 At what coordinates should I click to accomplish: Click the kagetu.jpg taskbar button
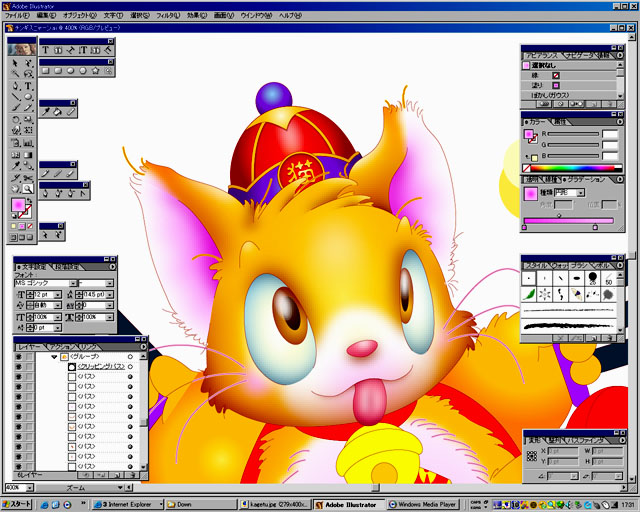coord(275,505)
